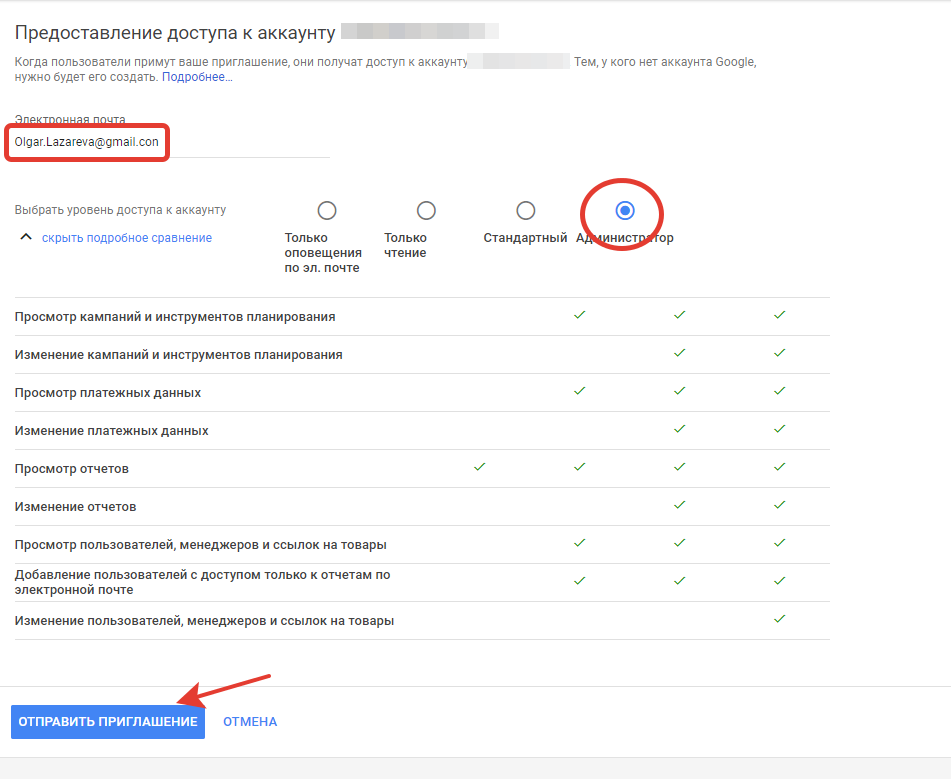This screenshot has height=779, width=951.
Task: Click leftmost checkmark in 'Изменение кампаний' row
Action: 679,353
